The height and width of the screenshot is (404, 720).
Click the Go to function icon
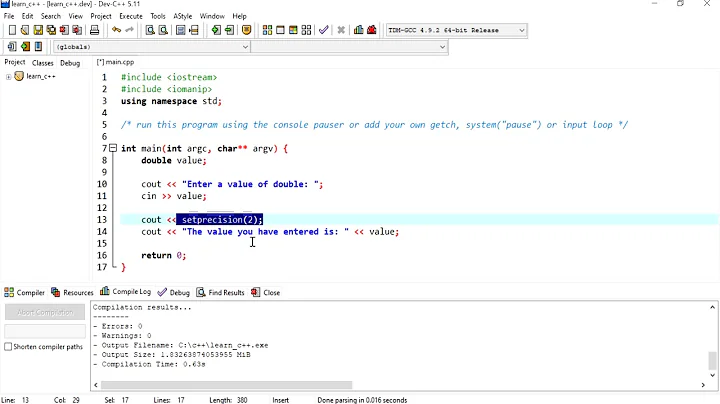point(180,30)
